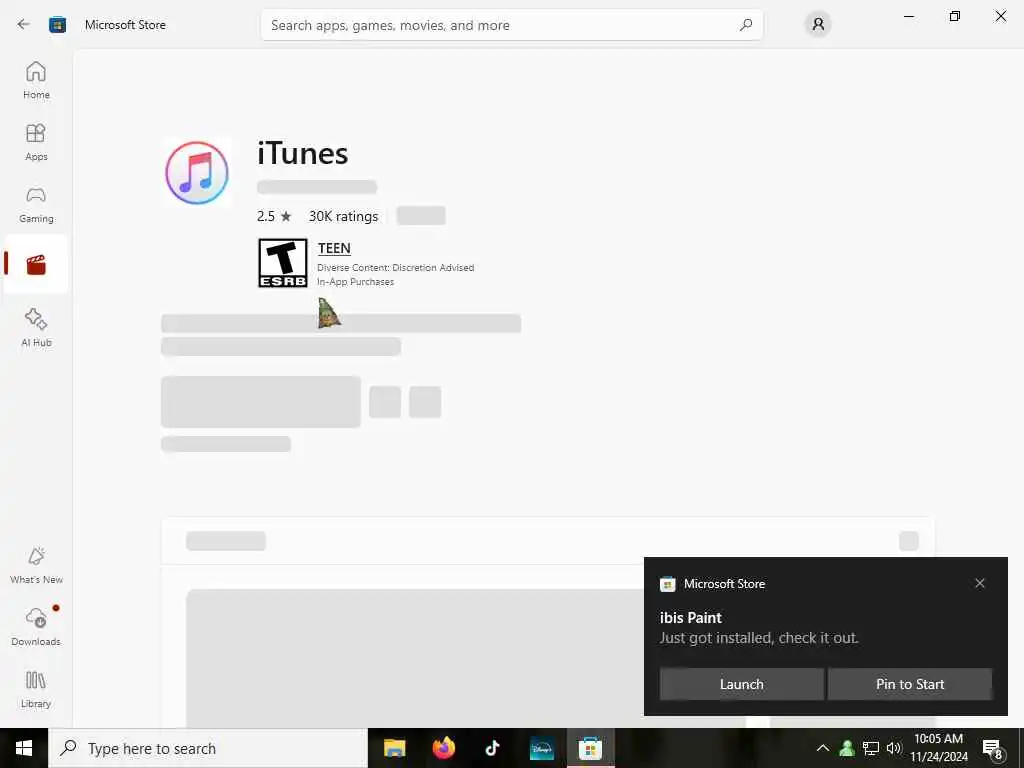Click the ESRB Teen rating badge

(282, 263)
